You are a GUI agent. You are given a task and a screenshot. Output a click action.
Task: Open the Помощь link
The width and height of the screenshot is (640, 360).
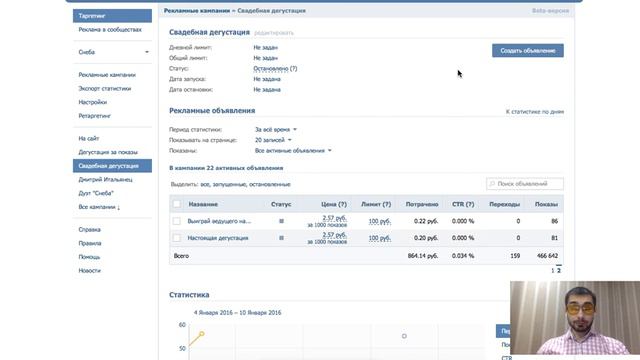tap(89, 257)
